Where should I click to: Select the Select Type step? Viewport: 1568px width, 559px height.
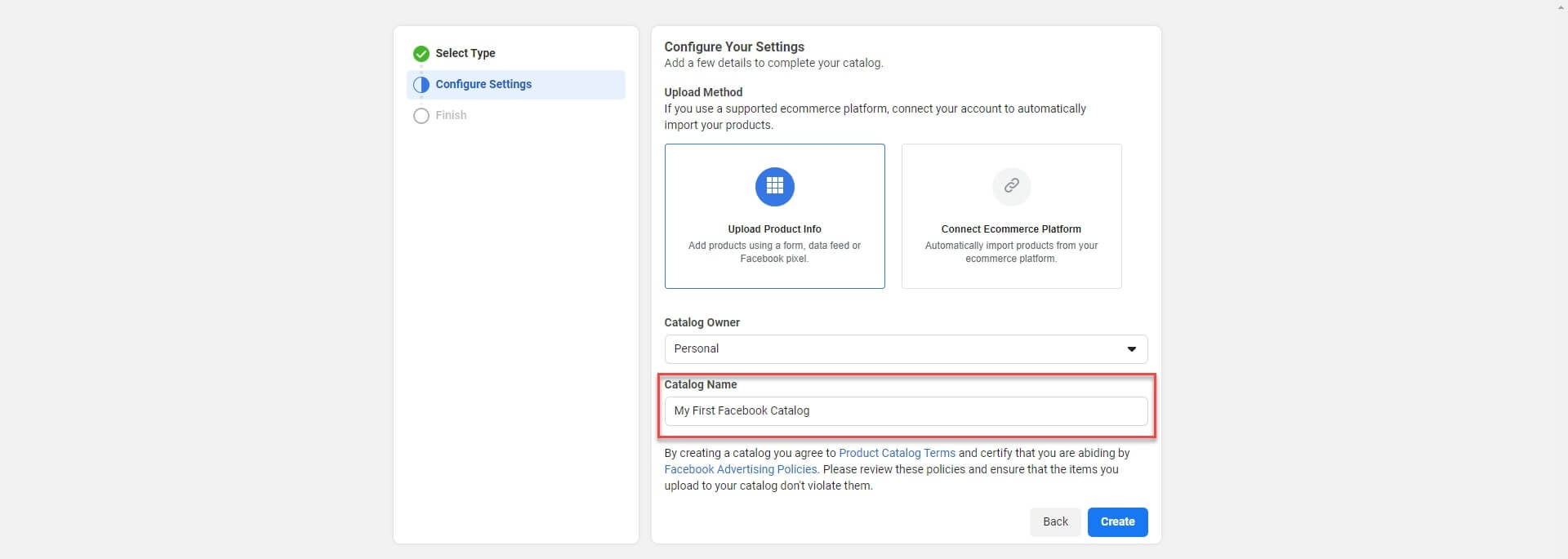[x=465, y=53]
